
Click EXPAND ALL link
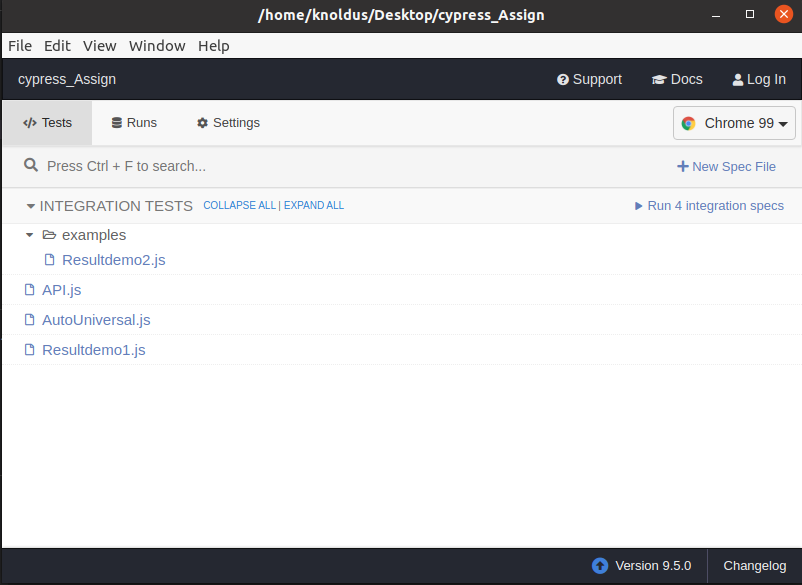tap(314, 206)
